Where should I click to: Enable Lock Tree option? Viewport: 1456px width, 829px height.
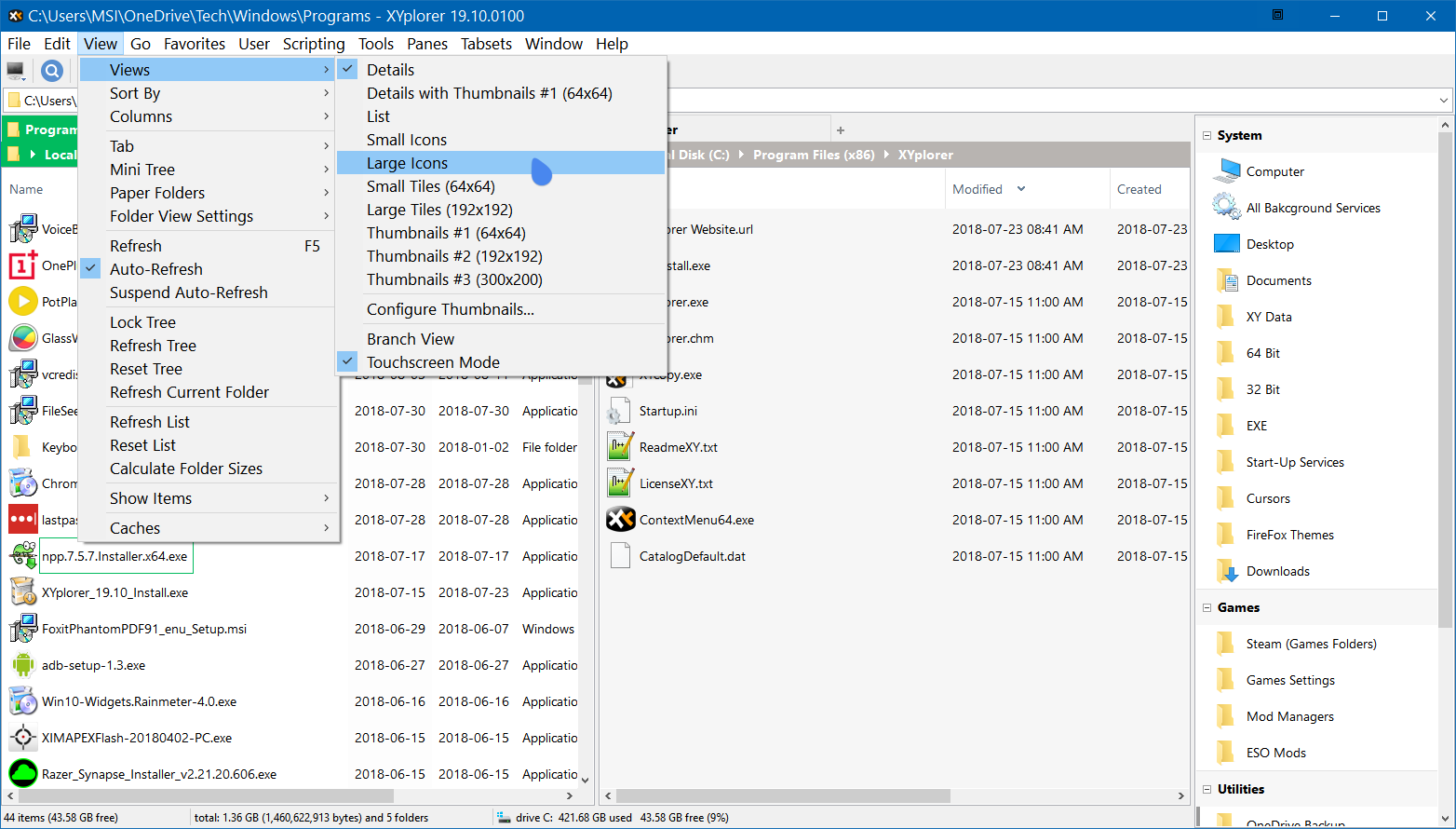pos(207,322)
